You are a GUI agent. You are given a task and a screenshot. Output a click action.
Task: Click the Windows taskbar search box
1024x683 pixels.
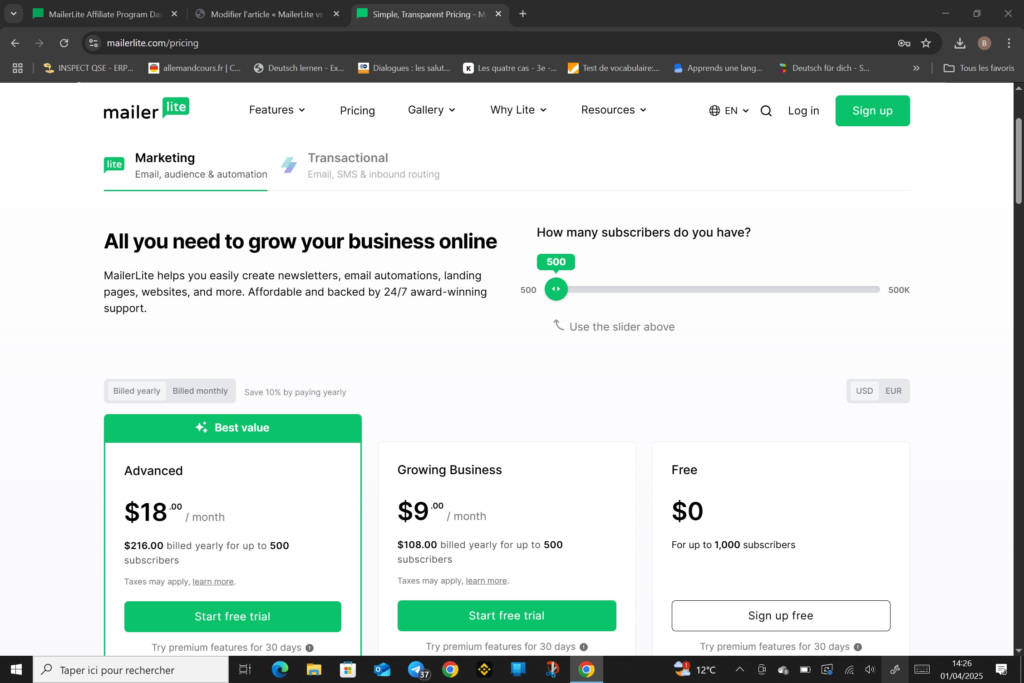point(131,669)
